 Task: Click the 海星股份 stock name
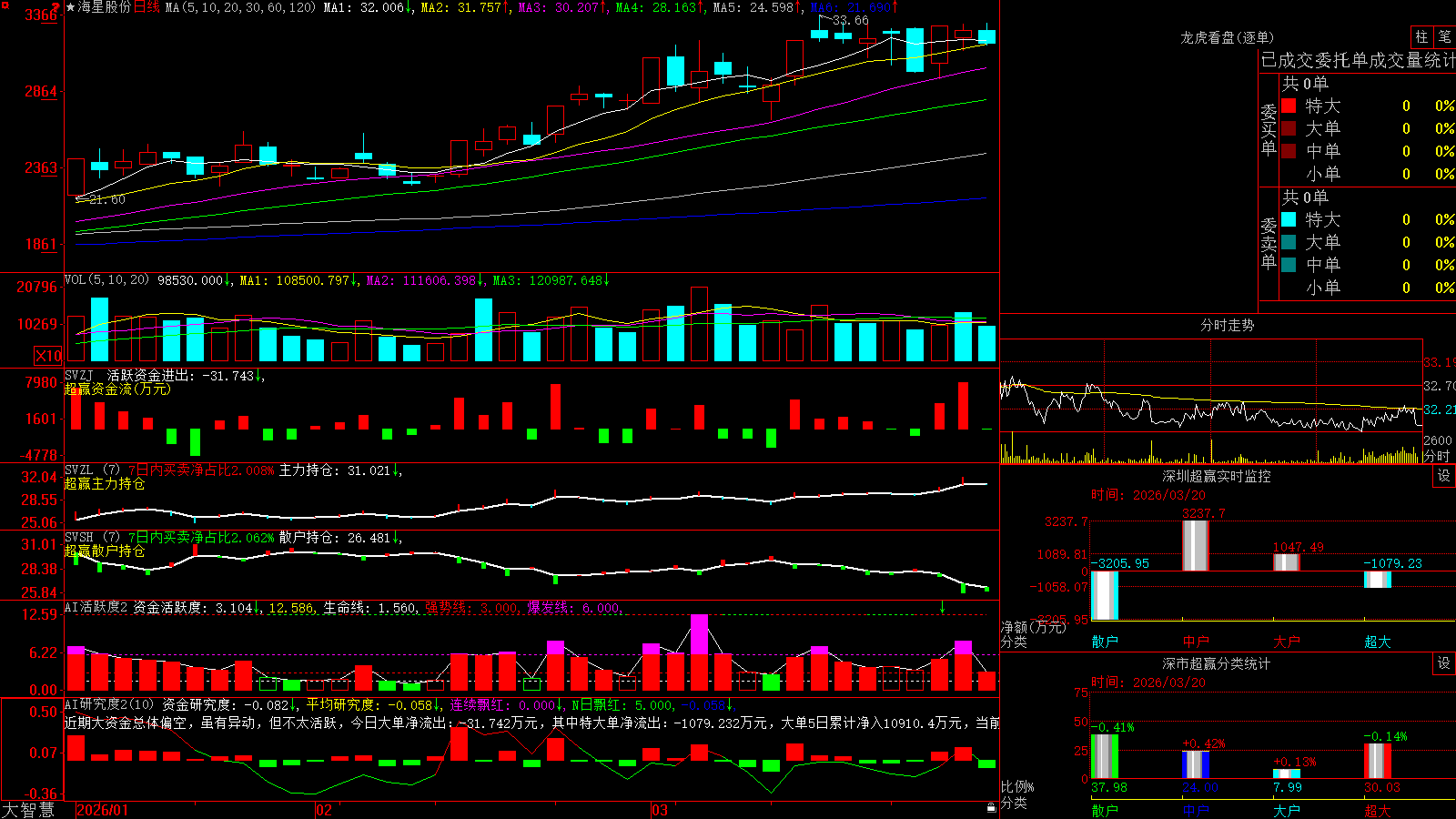pyautogui.click(x=105, y=7)
